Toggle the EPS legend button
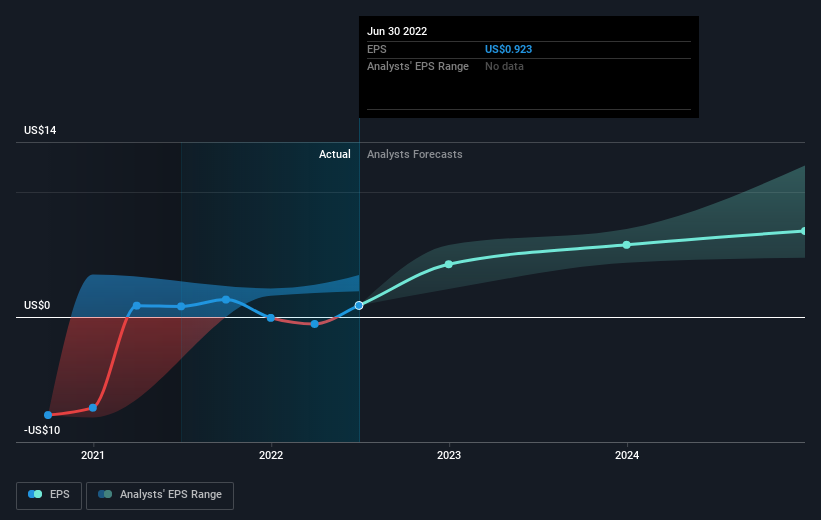Viewport: 821px width, 520px height. (49, 495)
